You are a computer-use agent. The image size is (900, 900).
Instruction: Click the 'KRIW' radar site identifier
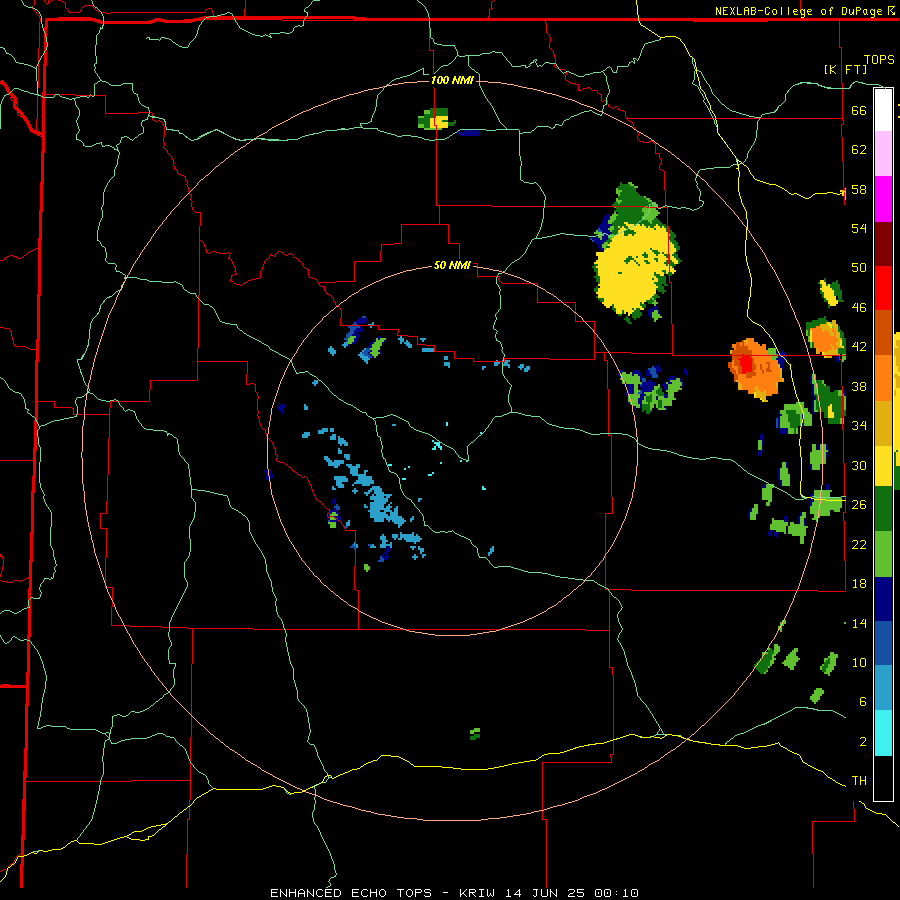pyautogui.click(x=476, y=893)
